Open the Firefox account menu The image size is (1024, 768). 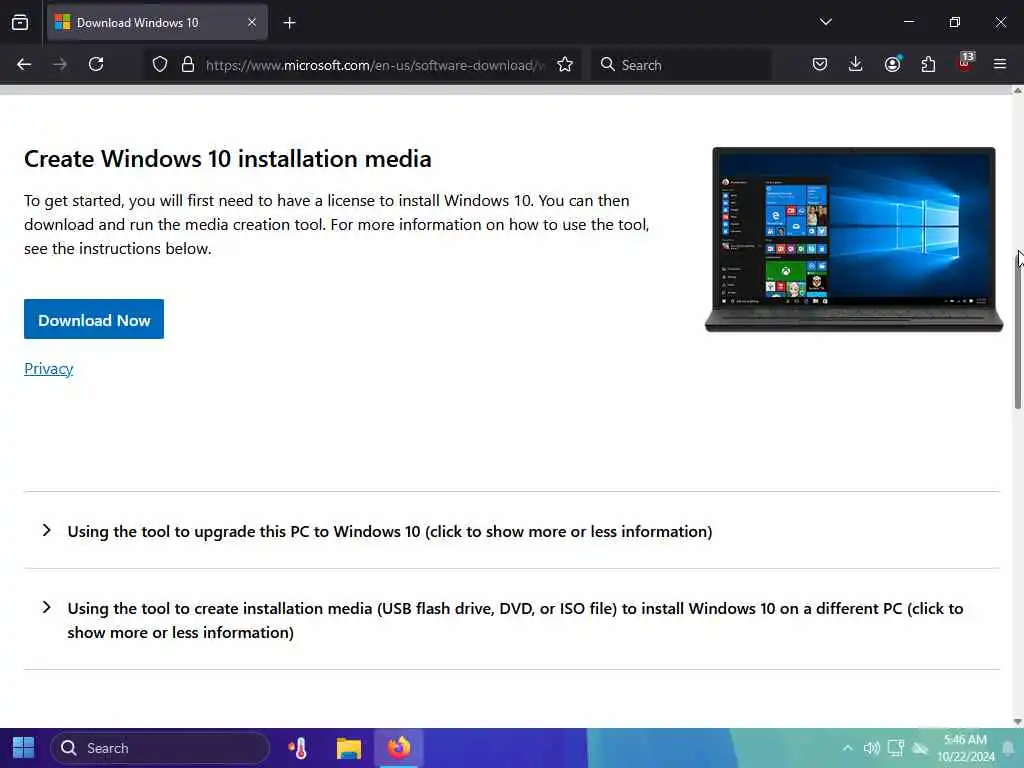[x=892, y=64]
